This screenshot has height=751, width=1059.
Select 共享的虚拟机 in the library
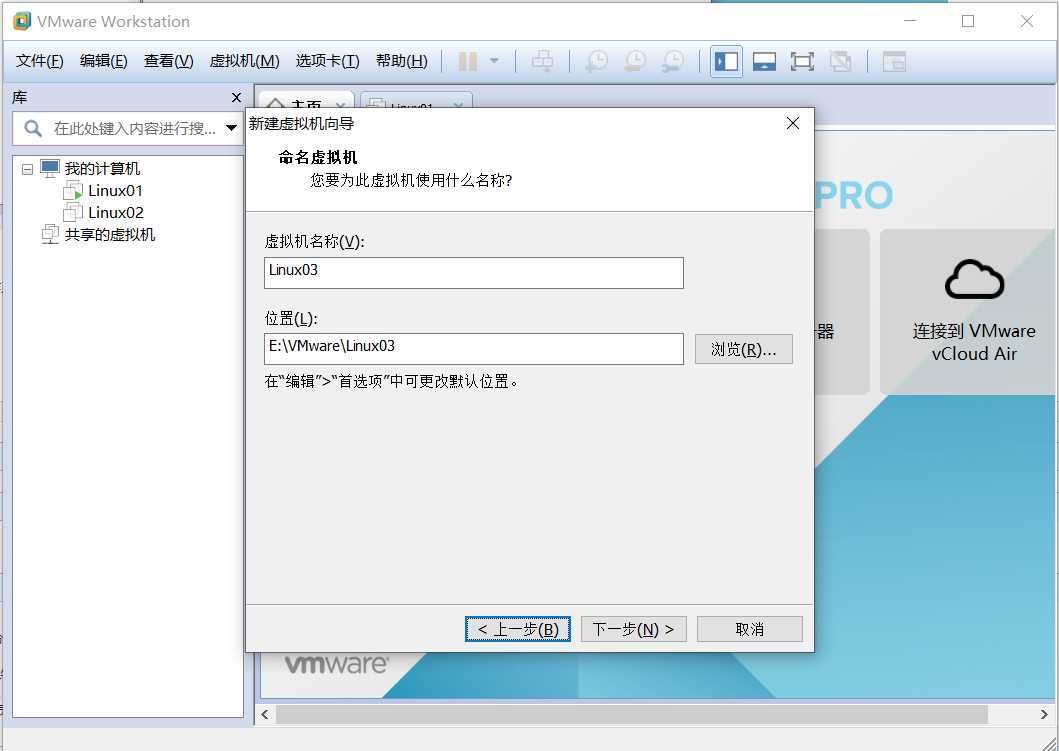[x=109, y=234]
